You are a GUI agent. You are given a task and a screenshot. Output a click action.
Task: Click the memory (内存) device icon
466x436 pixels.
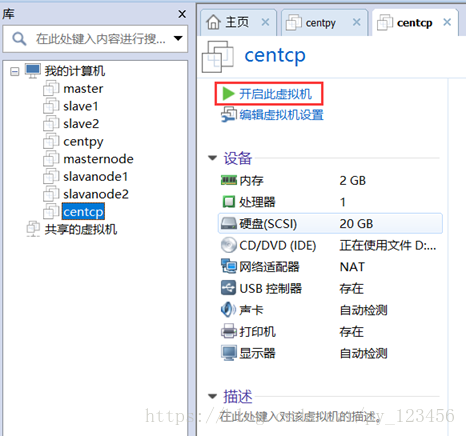click(229, 180)
